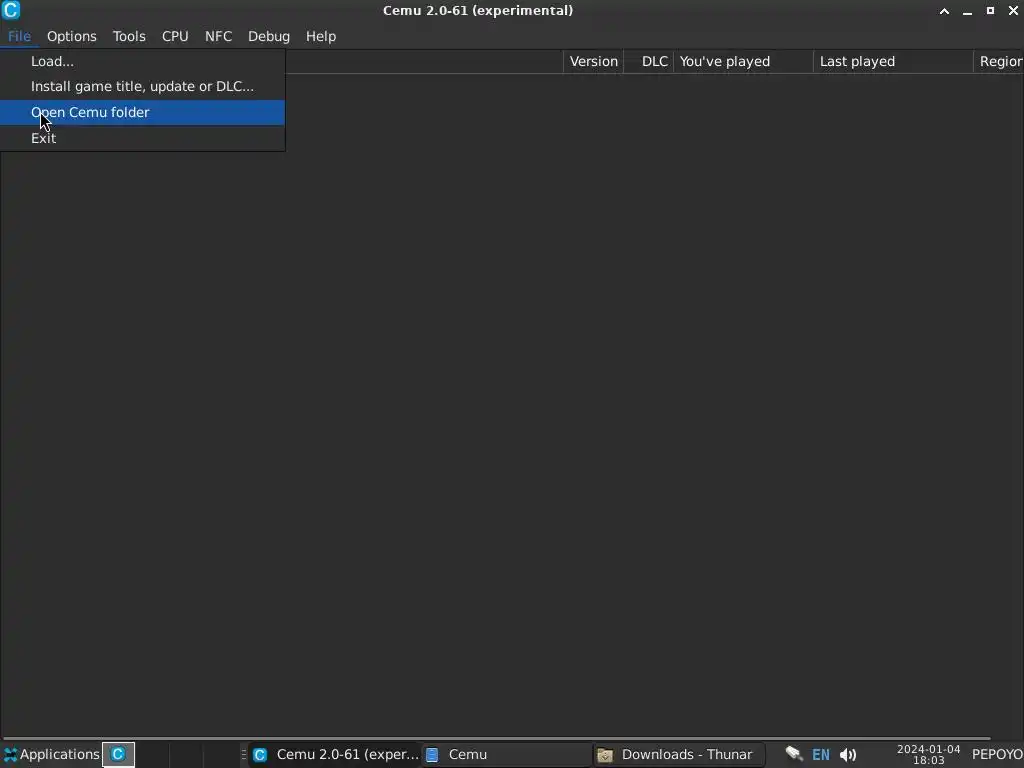Choose Exit from the File menu
The height and width of the screenshot is (768, 1024).
142,138
